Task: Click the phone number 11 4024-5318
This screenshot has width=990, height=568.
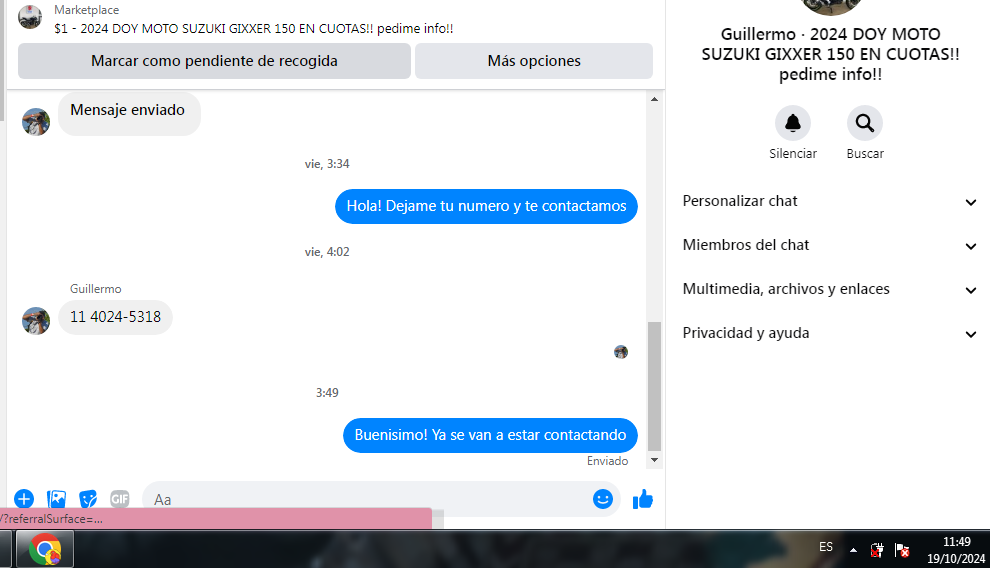Action: pos(115,317)
